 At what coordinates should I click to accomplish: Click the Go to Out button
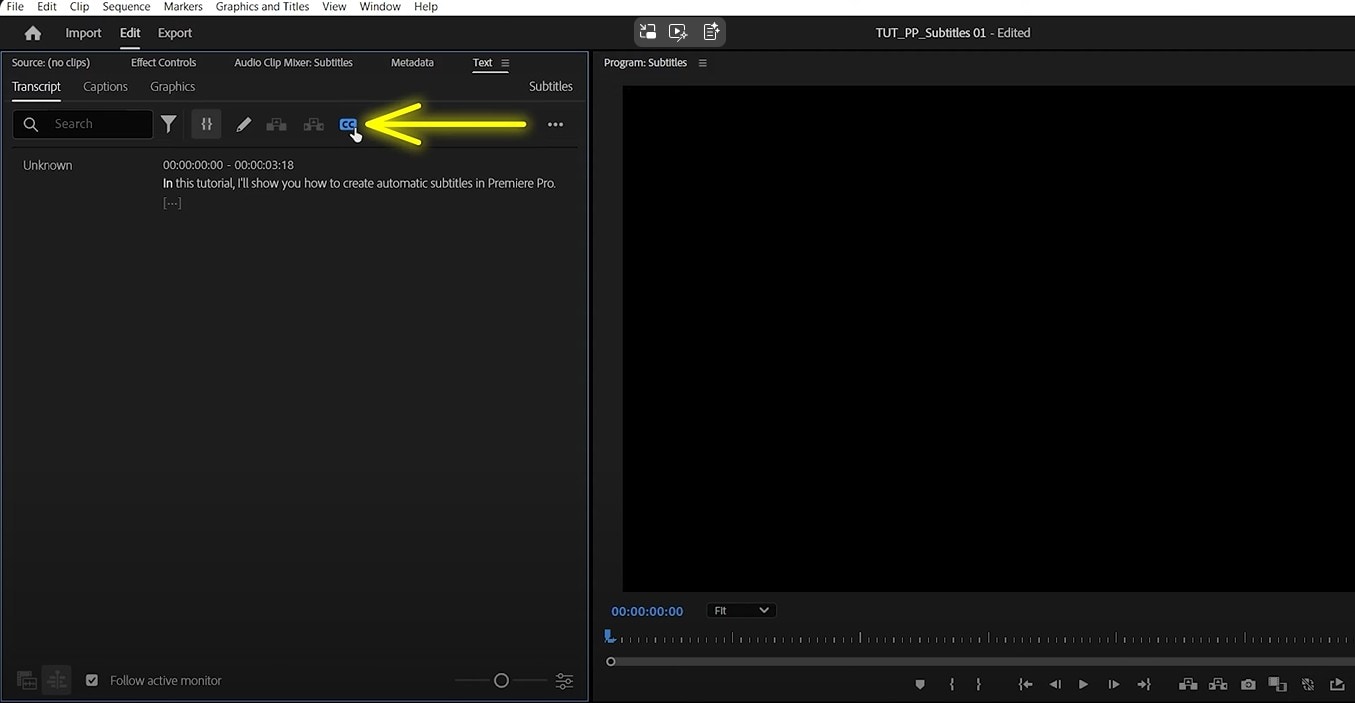[x=1144, y=684]
